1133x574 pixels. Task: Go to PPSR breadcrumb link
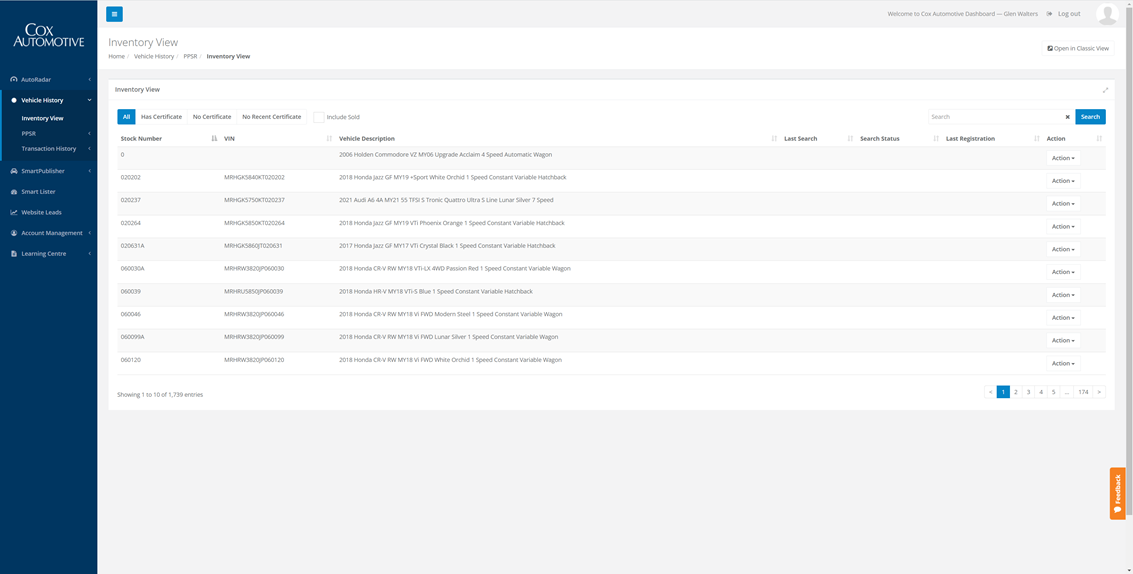coord(190,56)
